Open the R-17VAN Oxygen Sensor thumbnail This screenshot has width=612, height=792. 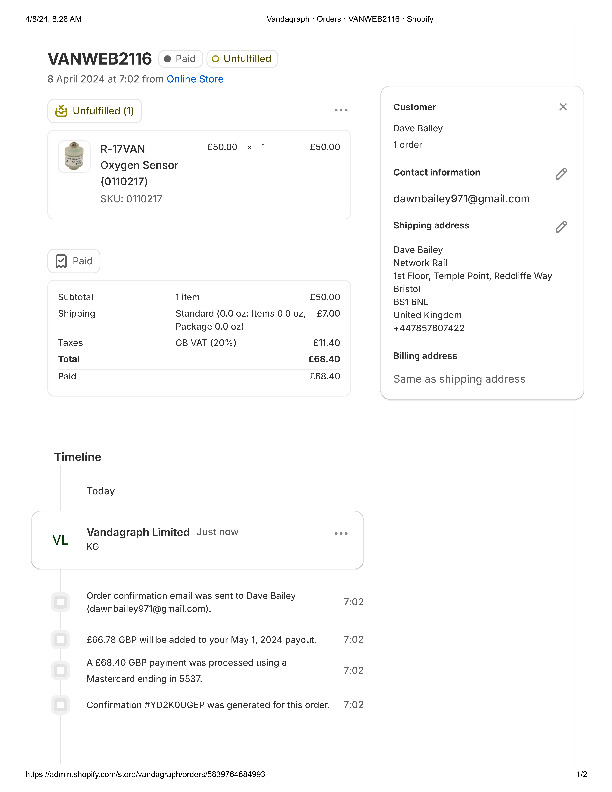(73, 157)
